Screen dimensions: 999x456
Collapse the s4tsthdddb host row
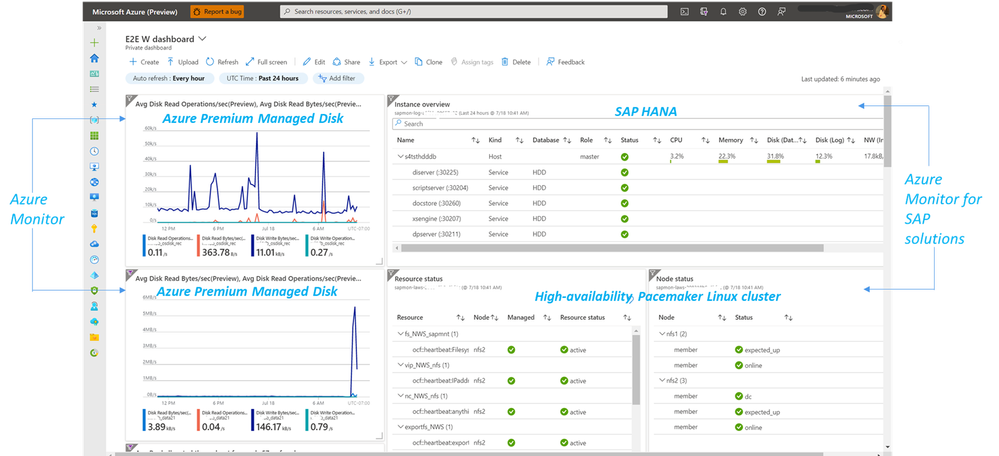pos(400,157)
